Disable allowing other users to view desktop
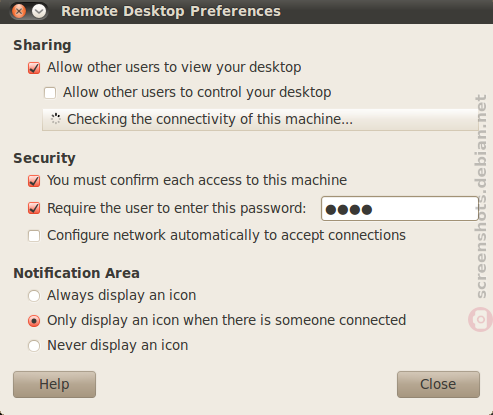Viewport: 493px width, 415px height. [x=34, y=68]
